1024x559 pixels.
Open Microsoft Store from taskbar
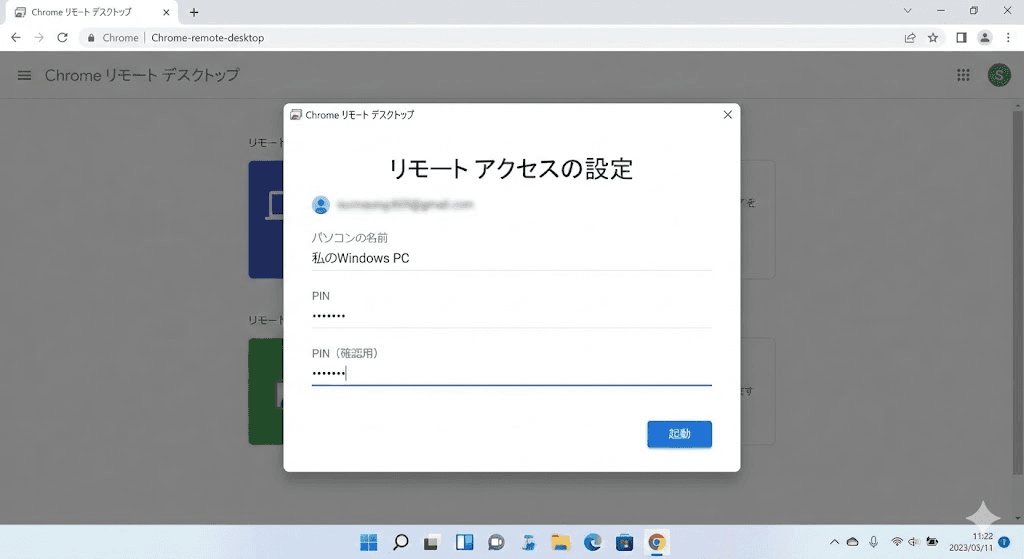624,542
